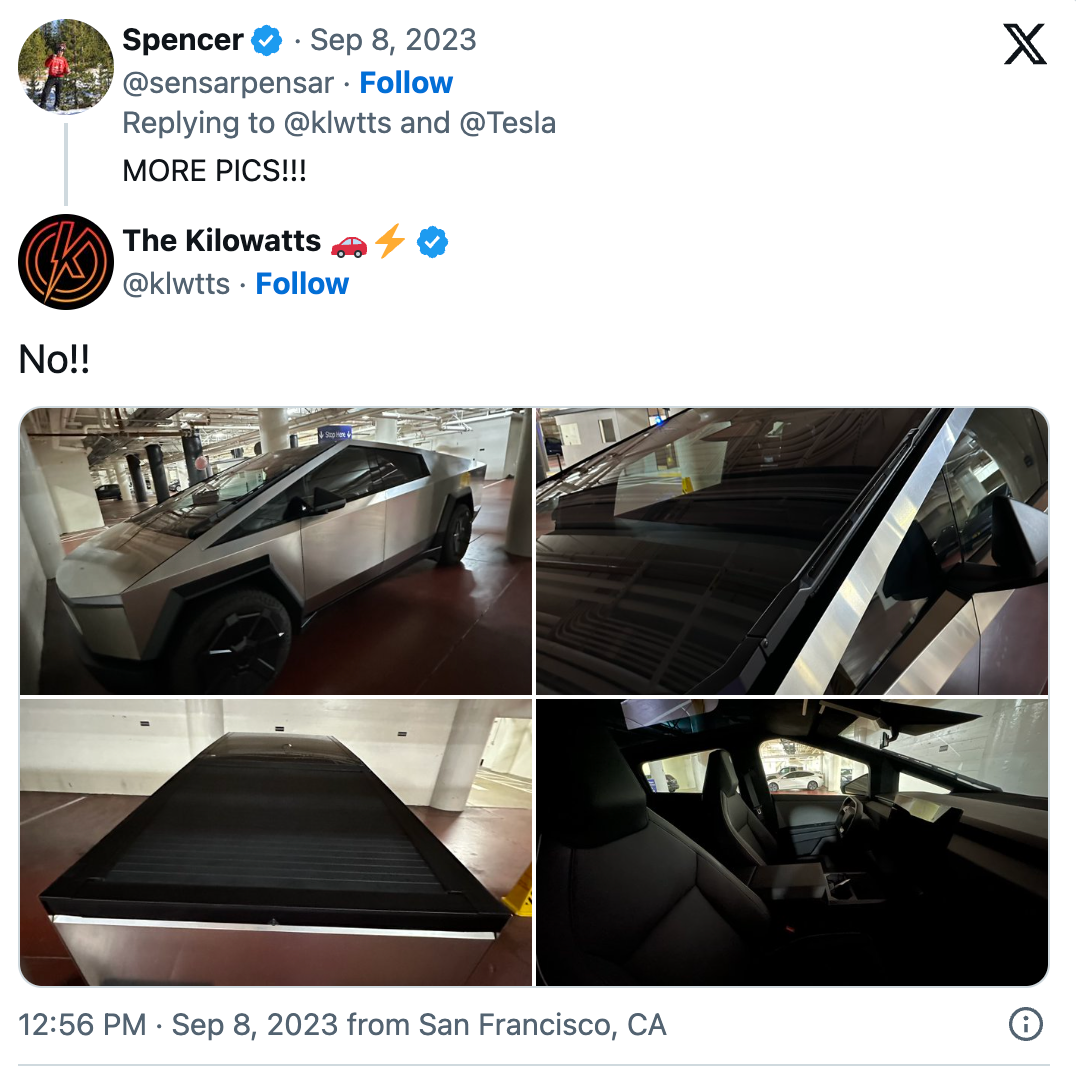Open Spencer's profile avatar
This screenshot has width=1076, height=1068.
pos(66,66)
